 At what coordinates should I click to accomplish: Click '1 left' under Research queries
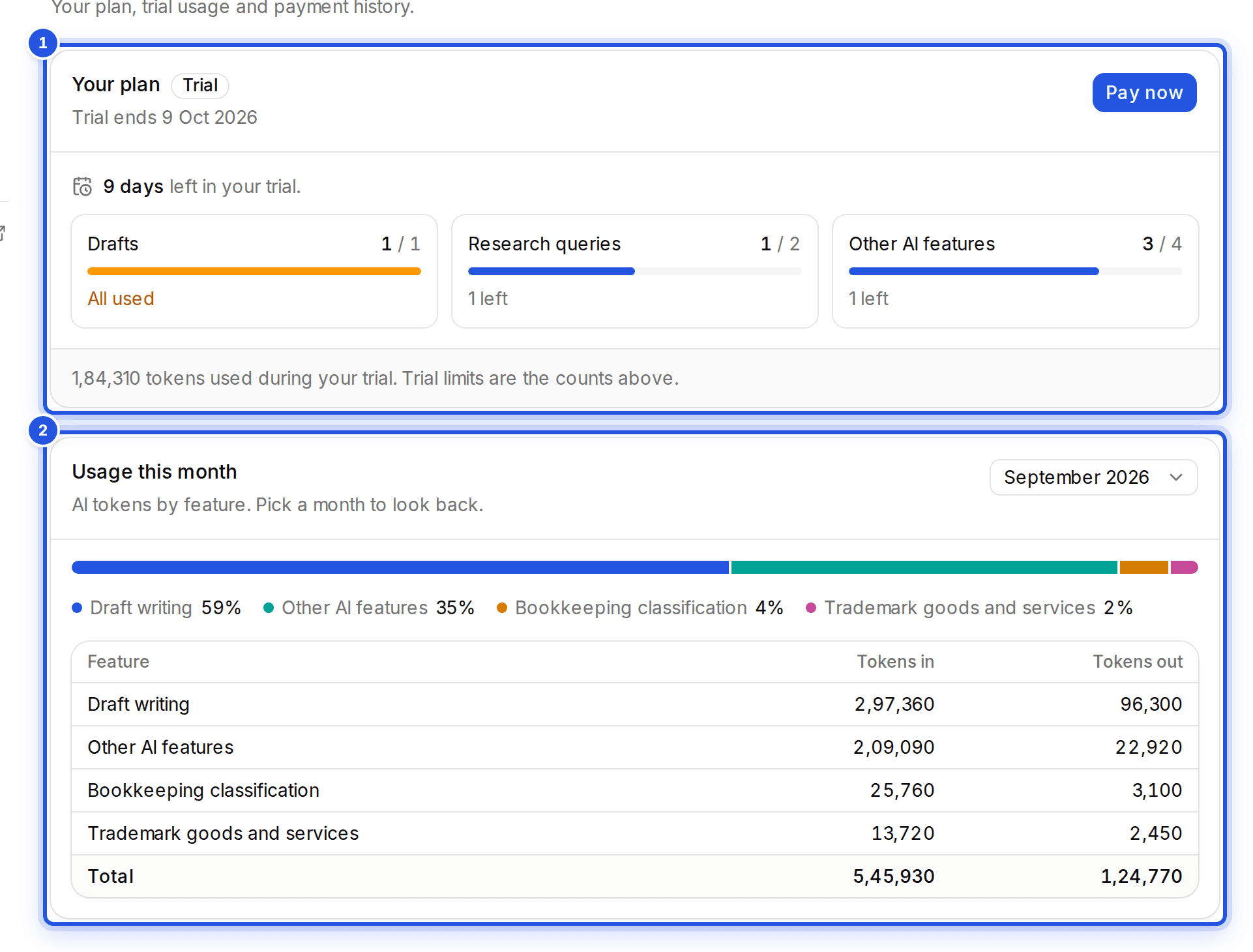click(488, 299)
